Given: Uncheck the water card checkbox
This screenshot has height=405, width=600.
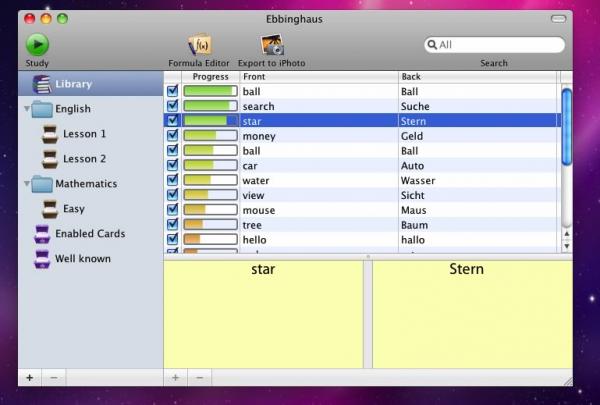Looking at the screenshot, I should [173, 180].
